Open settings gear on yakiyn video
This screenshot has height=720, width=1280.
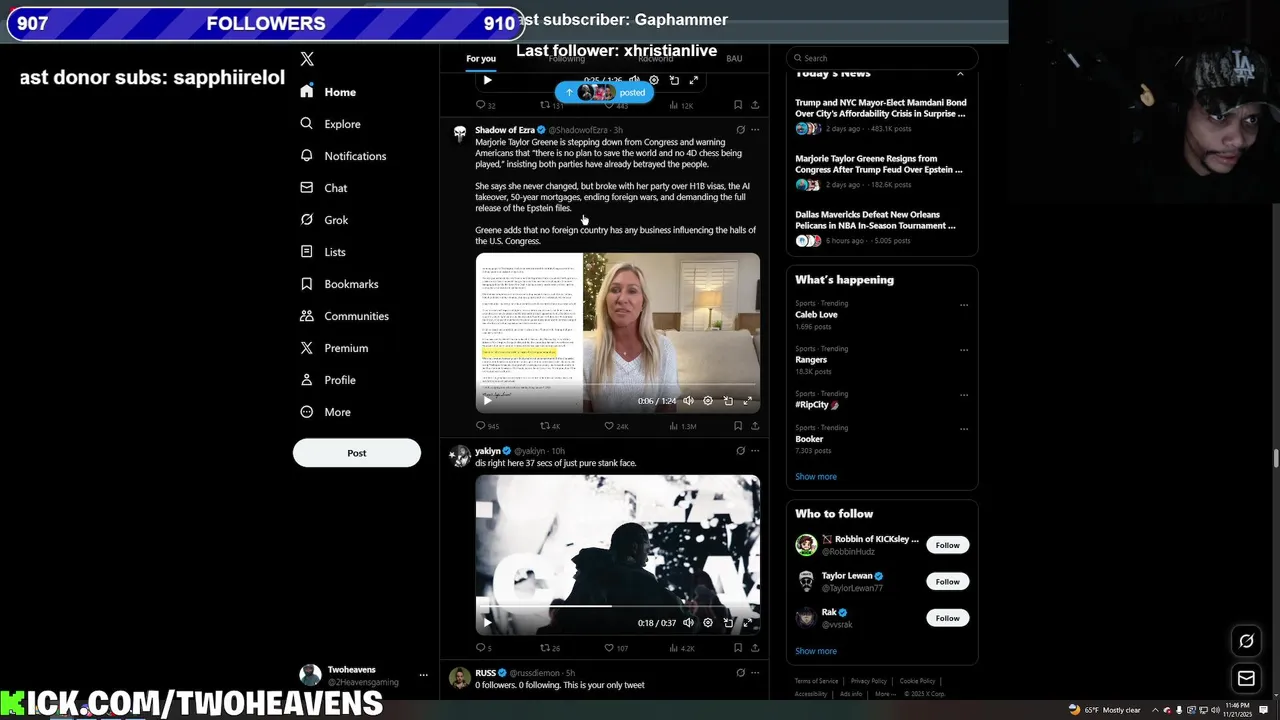(708, 622)
